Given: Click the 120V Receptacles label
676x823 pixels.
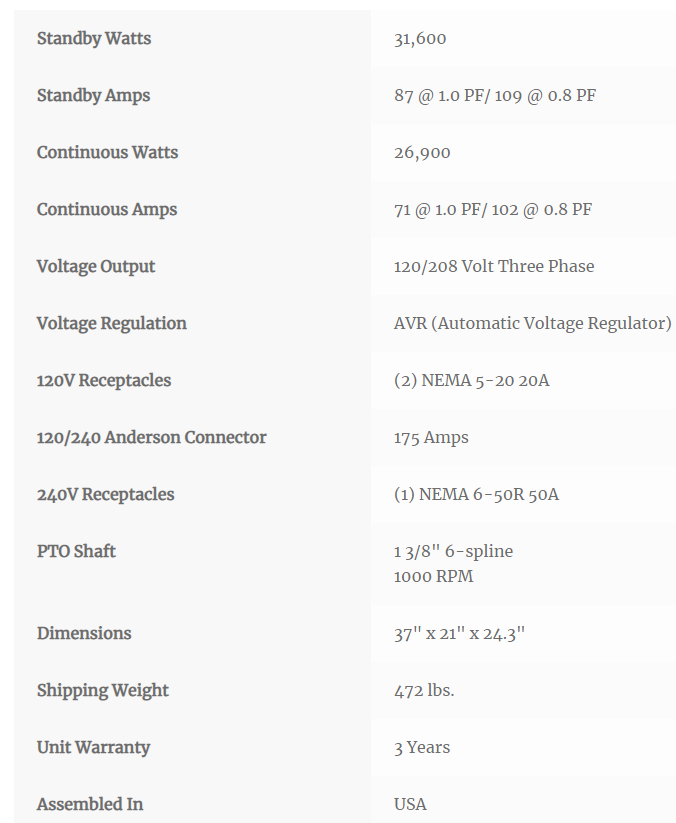Looking at the screenshot, I should [103, 381].
